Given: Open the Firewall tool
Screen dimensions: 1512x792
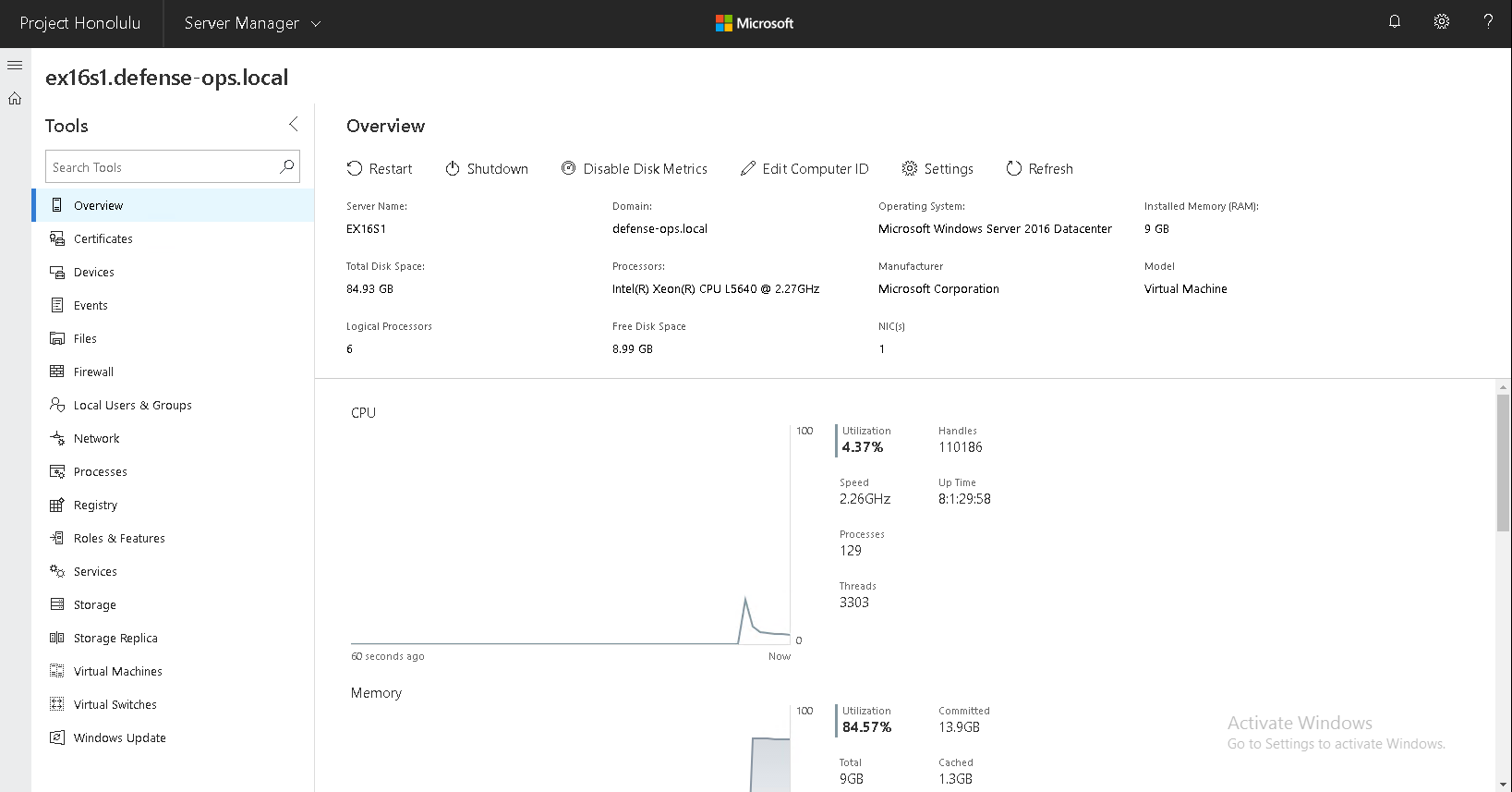Looking at the screenshot, I should point(174,372).
